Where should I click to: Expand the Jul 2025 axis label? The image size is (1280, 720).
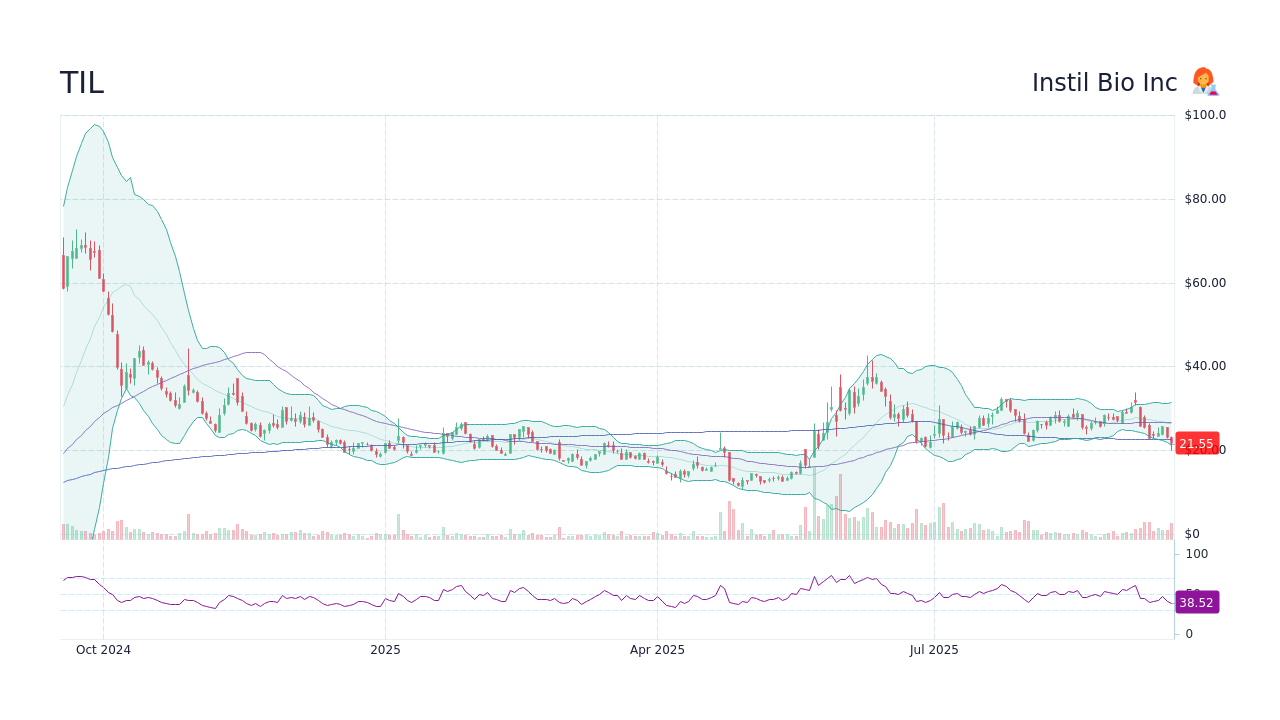click(x=935, y=649)
